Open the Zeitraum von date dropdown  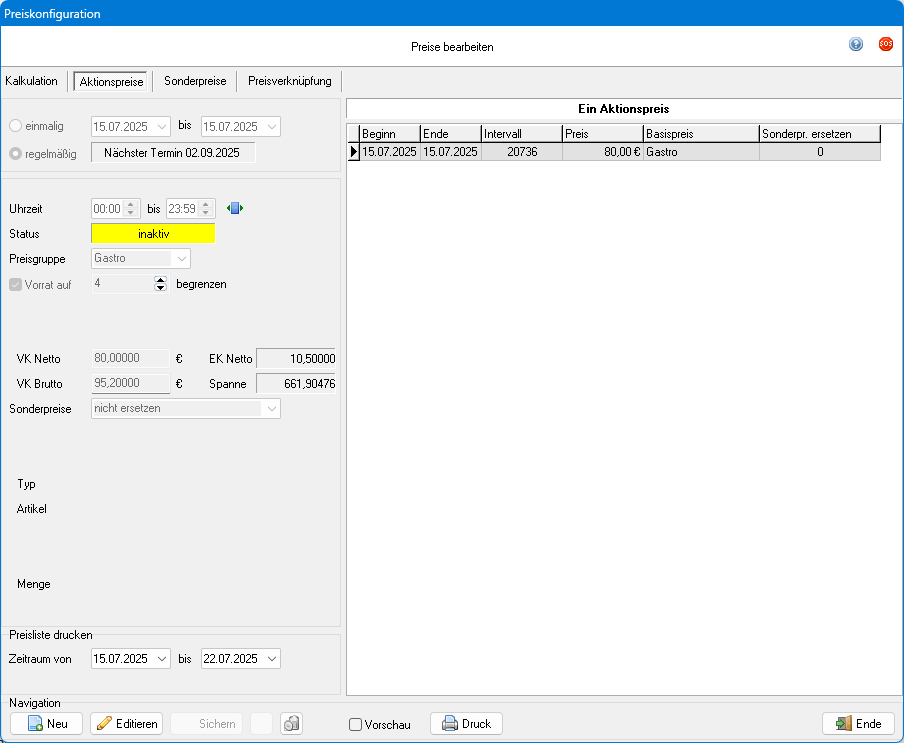click(x=162, y=659)
